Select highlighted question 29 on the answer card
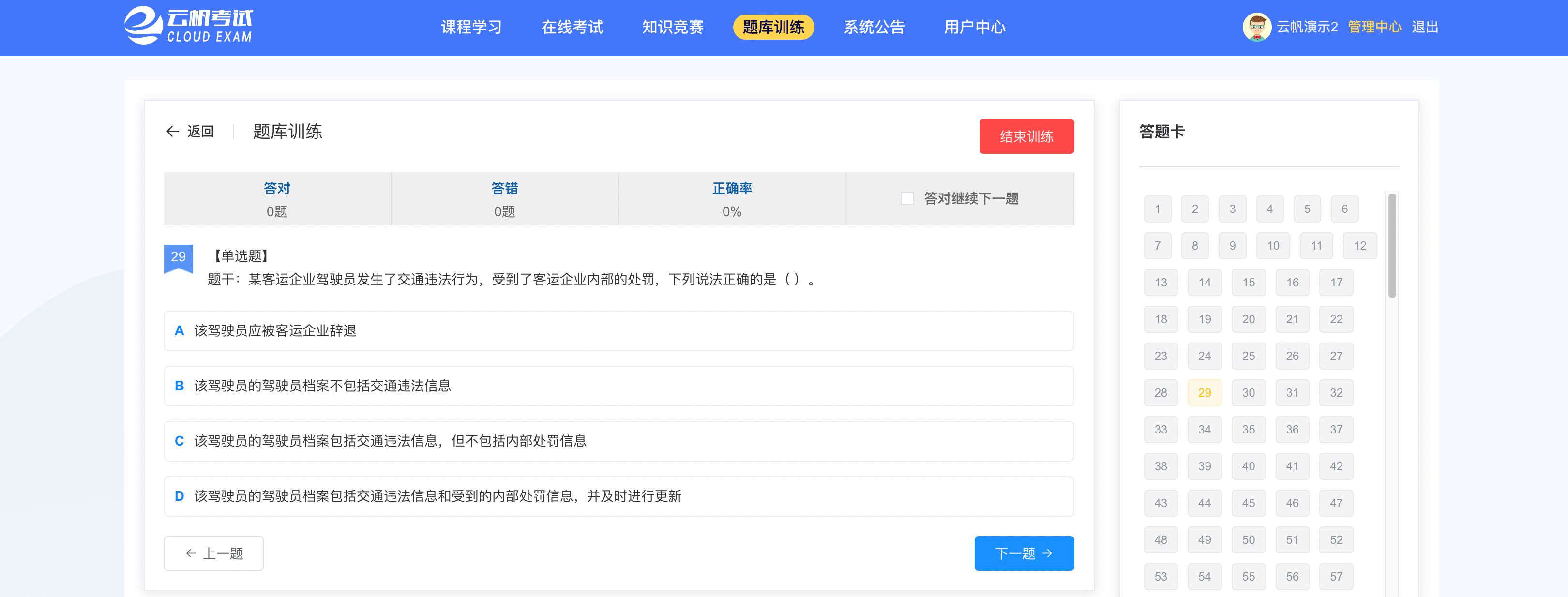1568x597 pixels. (1205, 393)
